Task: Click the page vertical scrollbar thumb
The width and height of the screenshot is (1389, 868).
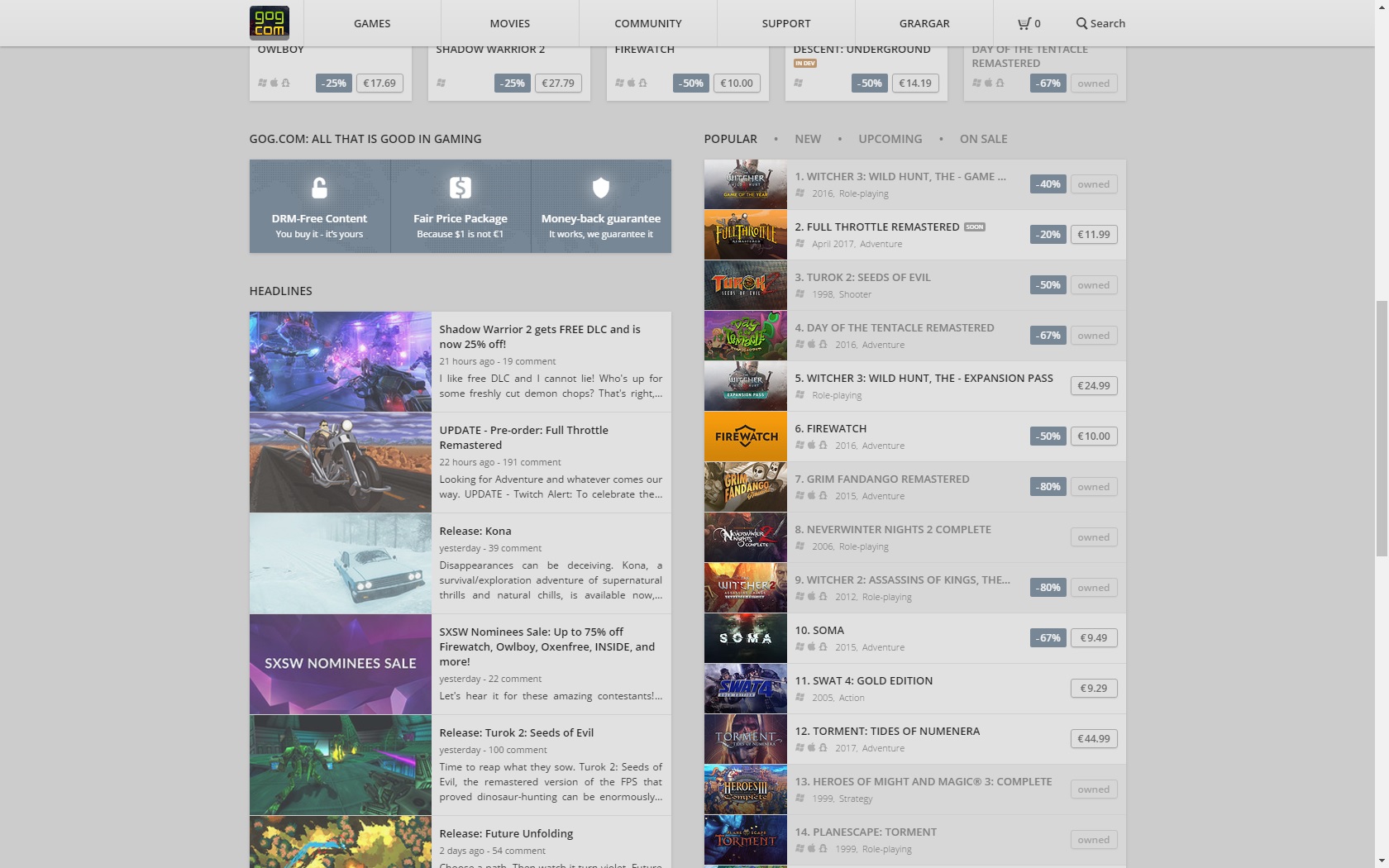Action: click(1382, 429)
